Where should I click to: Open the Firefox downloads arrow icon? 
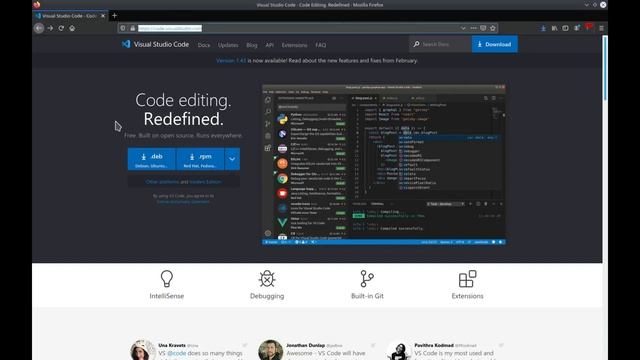tap(543, 28)
